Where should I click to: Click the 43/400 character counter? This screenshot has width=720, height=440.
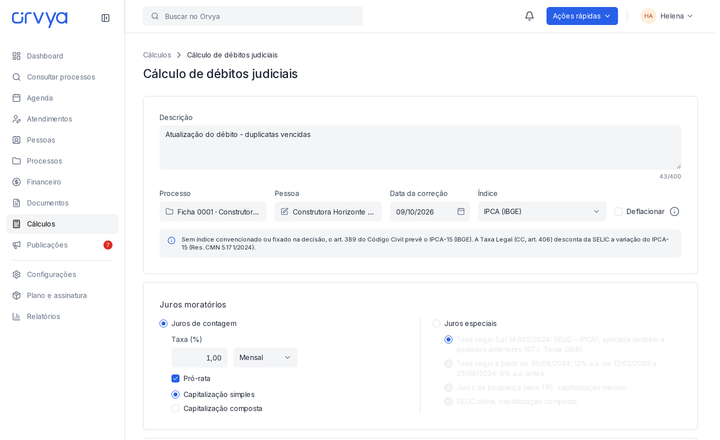(670, 176)
